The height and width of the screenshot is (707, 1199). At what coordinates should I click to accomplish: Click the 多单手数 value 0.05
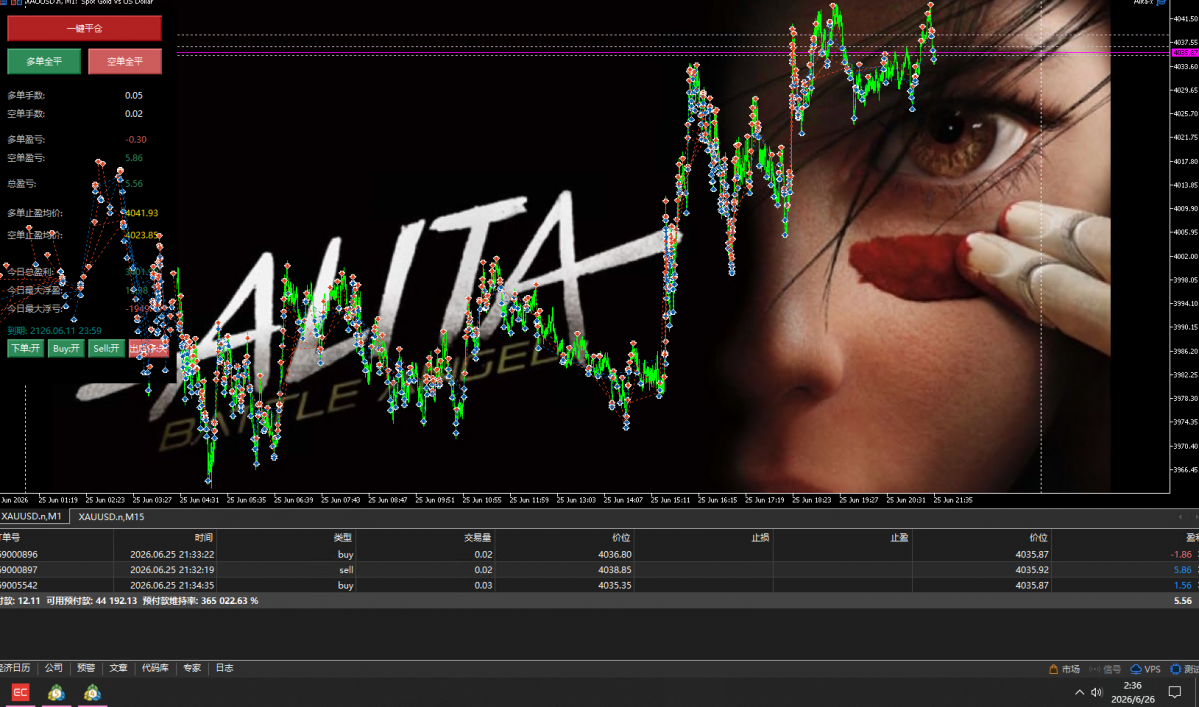134,96
